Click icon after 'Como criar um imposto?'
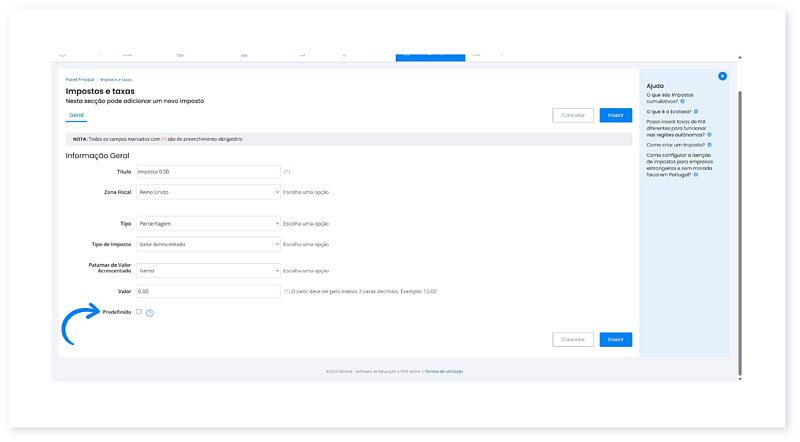Viewport: 800px width, 442px height. (707, 145)
